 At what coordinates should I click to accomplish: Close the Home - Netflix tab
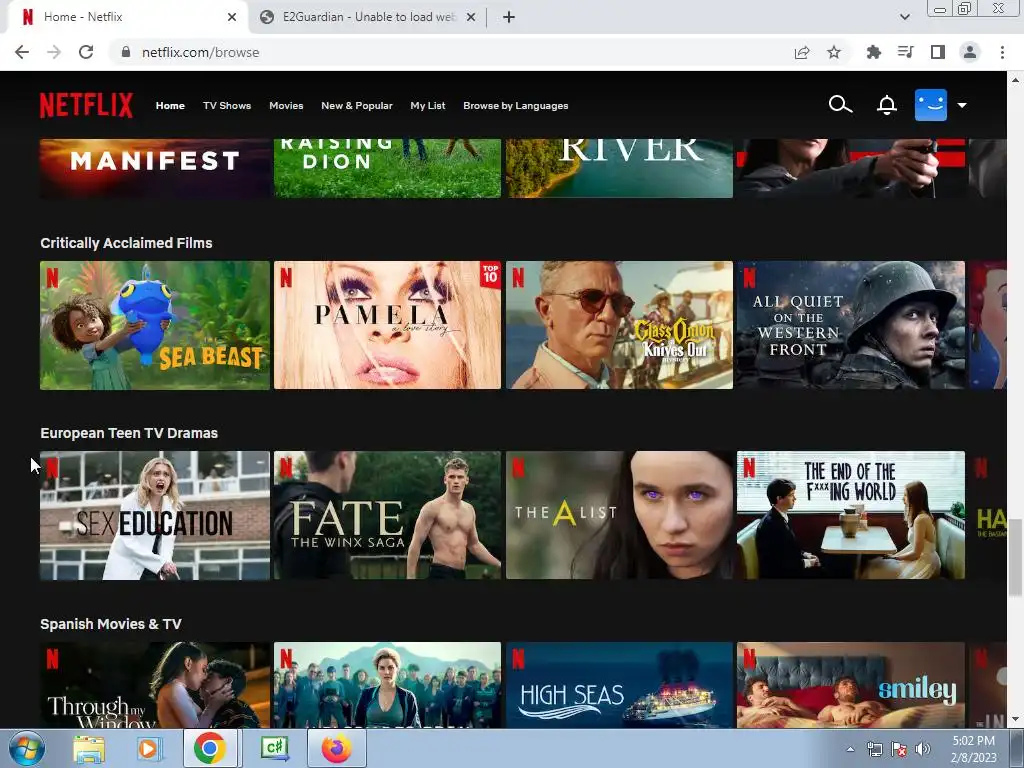[x=232, y=17]
